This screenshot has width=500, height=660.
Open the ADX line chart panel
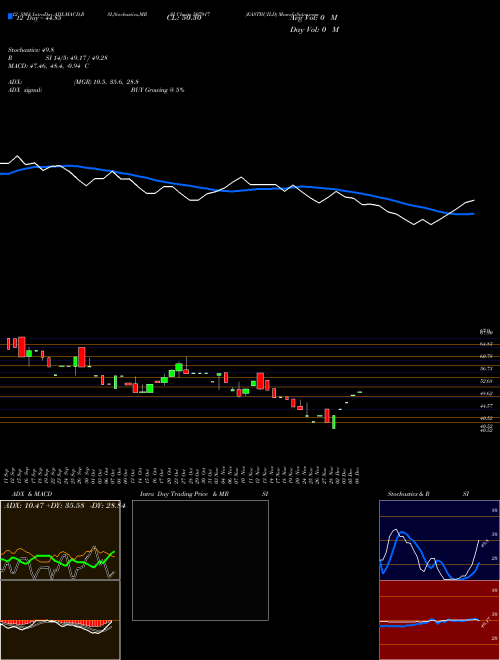pos(60,540)
